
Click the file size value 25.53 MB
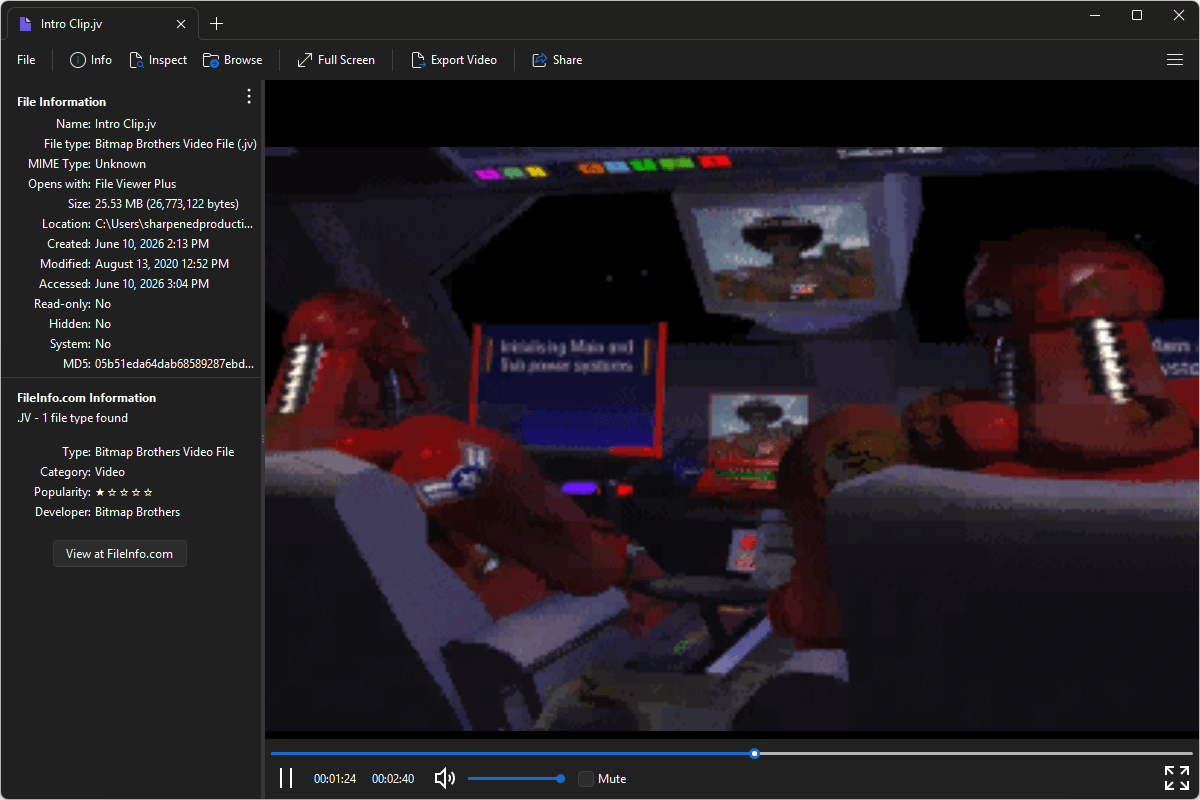(167, 204)
